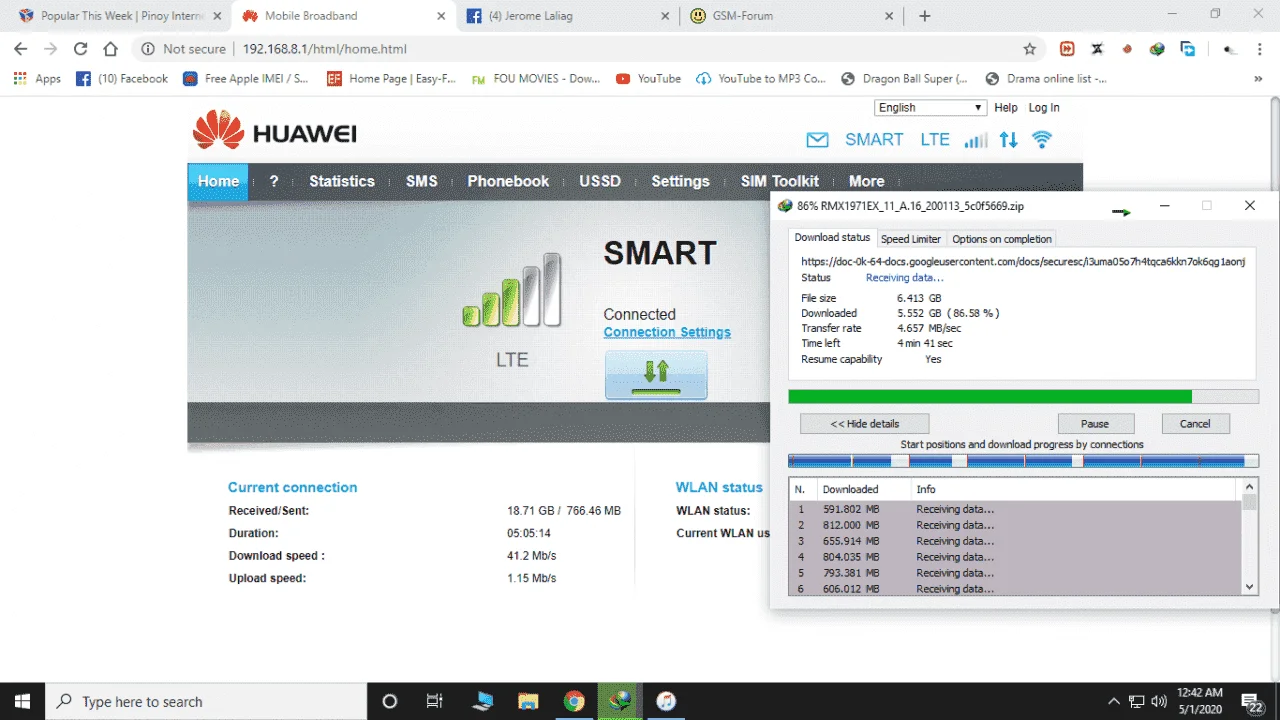This screenshot has height=720, width=1280.
Task: Open the Connection Settings link
Action: [667, 332]
